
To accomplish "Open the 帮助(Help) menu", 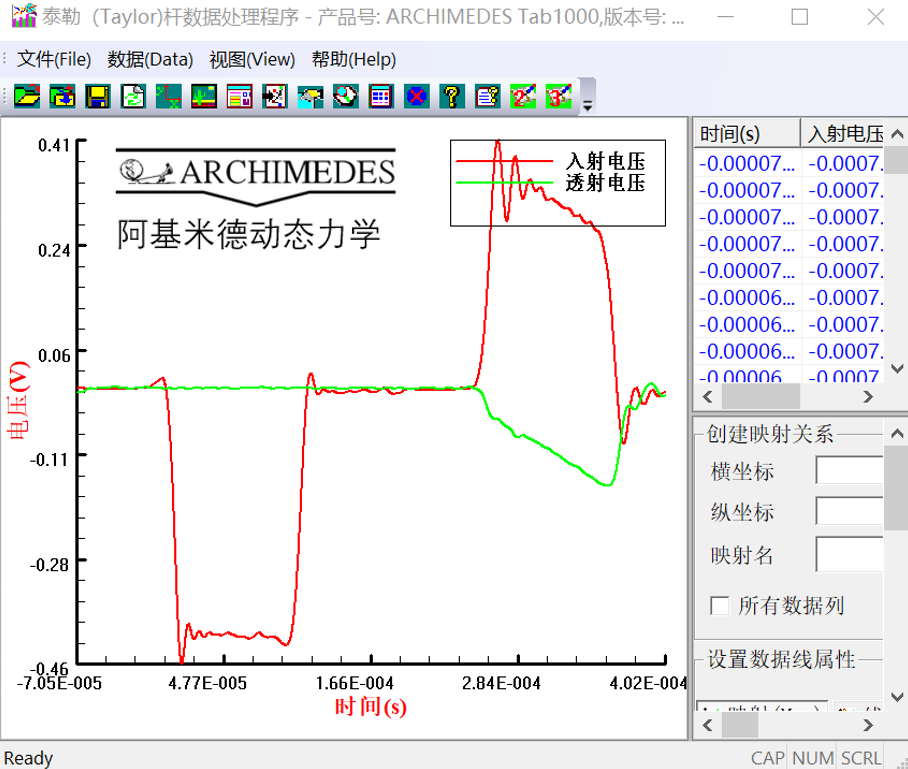I will coord(354,59).
